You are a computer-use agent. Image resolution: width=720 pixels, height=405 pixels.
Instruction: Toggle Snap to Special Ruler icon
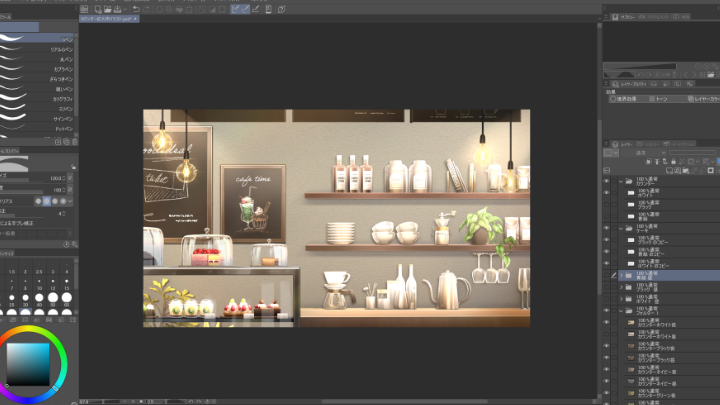[245, 9]
